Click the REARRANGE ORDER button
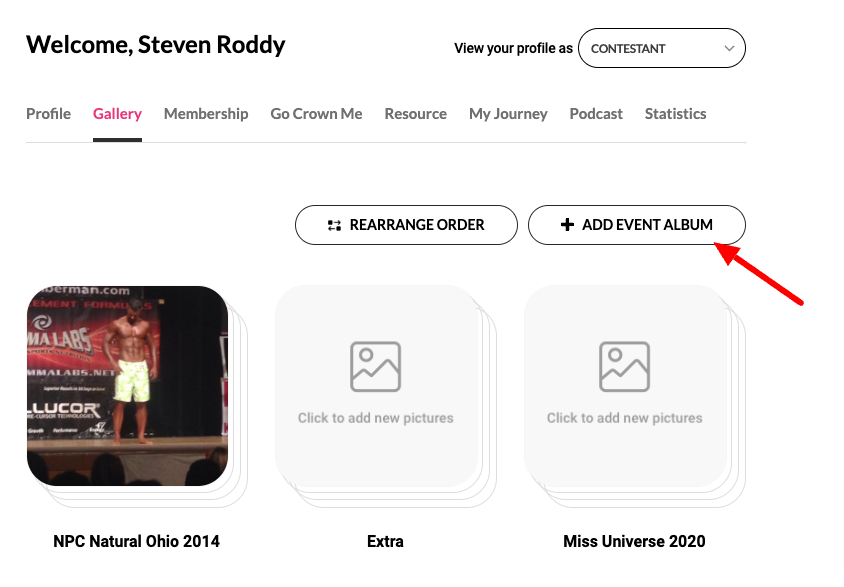The width and height of the screenshot is (844, 587). [x=406, y=225]
